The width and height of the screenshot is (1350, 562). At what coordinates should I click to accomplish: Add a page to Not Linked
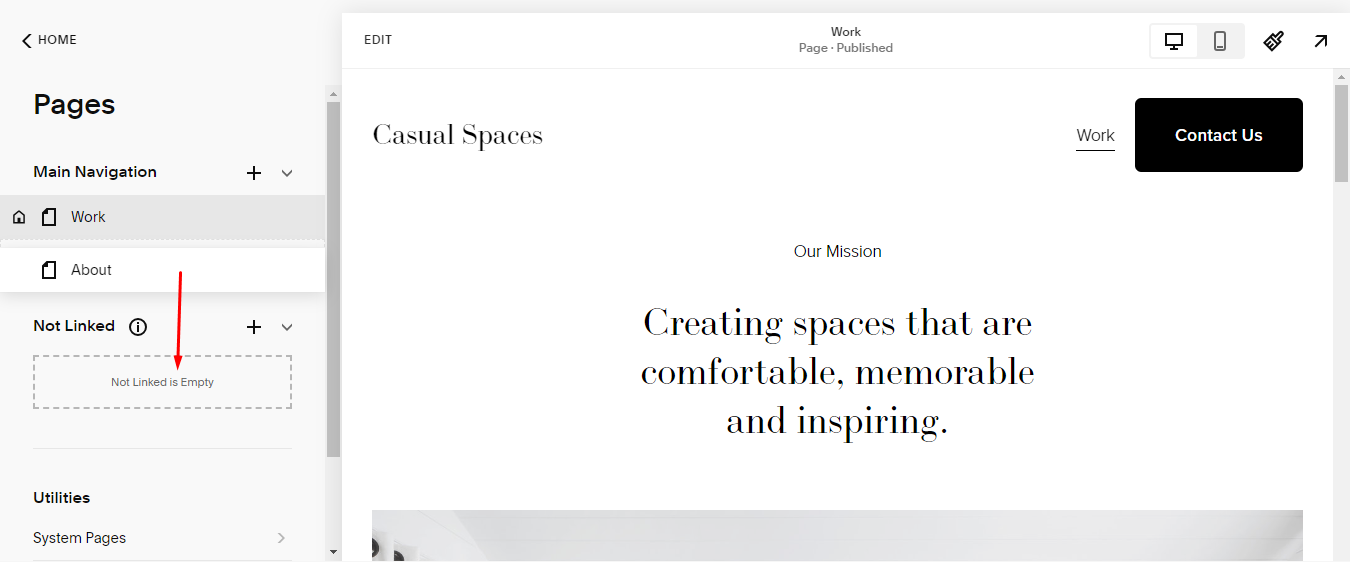coord(254,327)
